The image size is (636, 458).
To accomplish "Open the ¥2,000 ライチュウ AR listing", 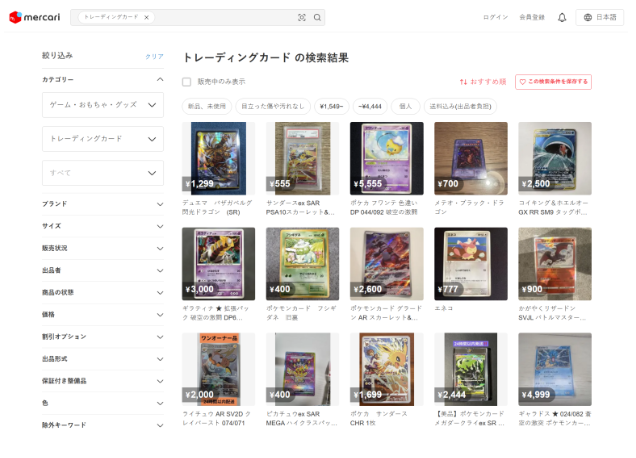I will pos(219,370).
